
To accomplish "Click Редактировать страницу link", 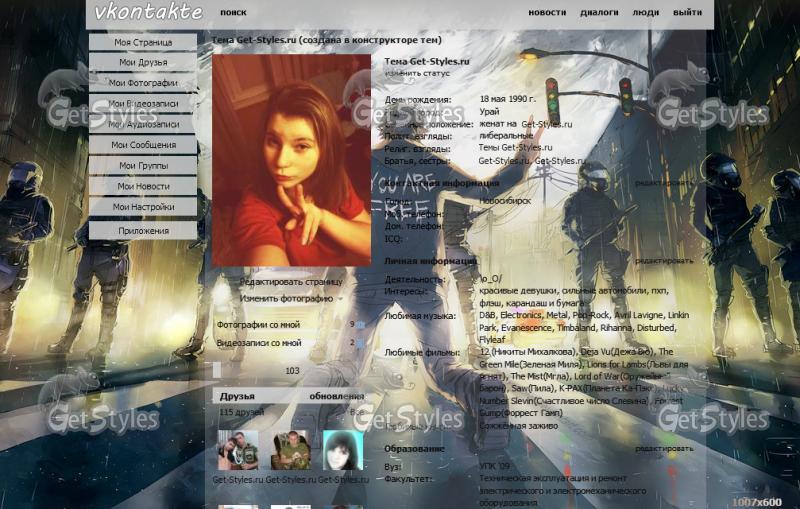I will 291,282.
